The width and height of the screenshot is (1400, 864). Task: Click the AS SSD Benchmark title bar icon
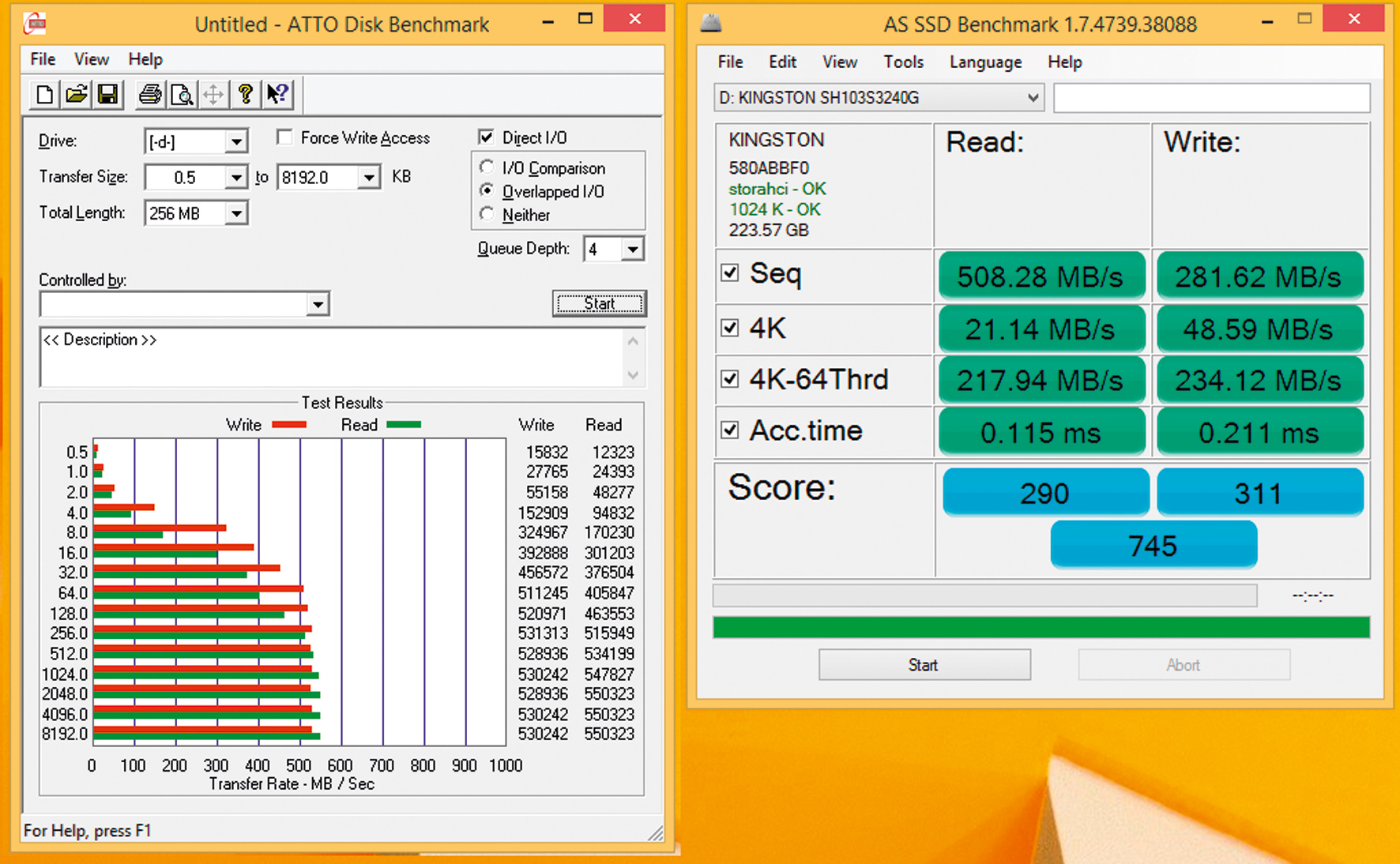(711, 24)
